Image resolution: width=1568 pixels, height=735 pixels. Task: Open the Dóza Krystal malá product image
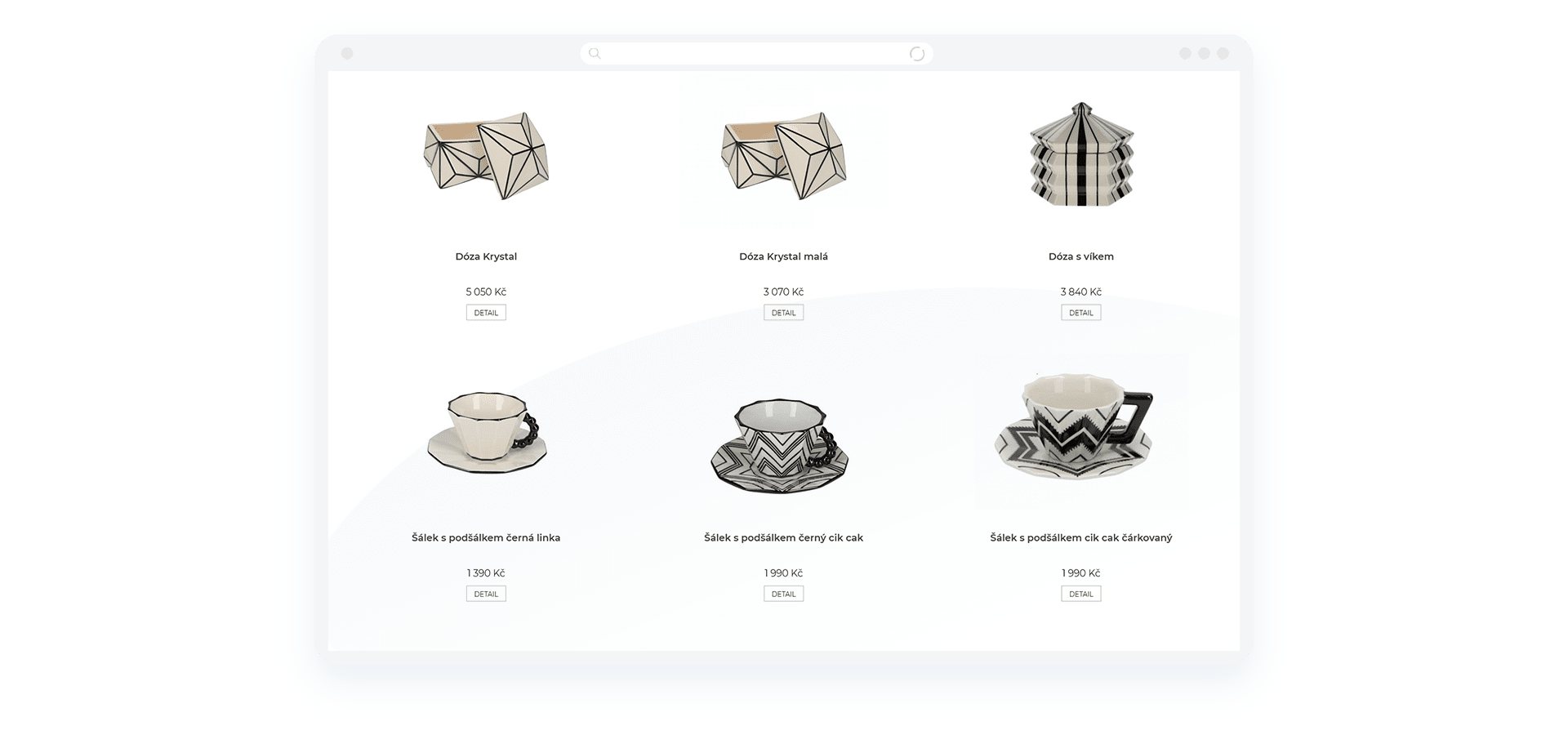[783, 156]
